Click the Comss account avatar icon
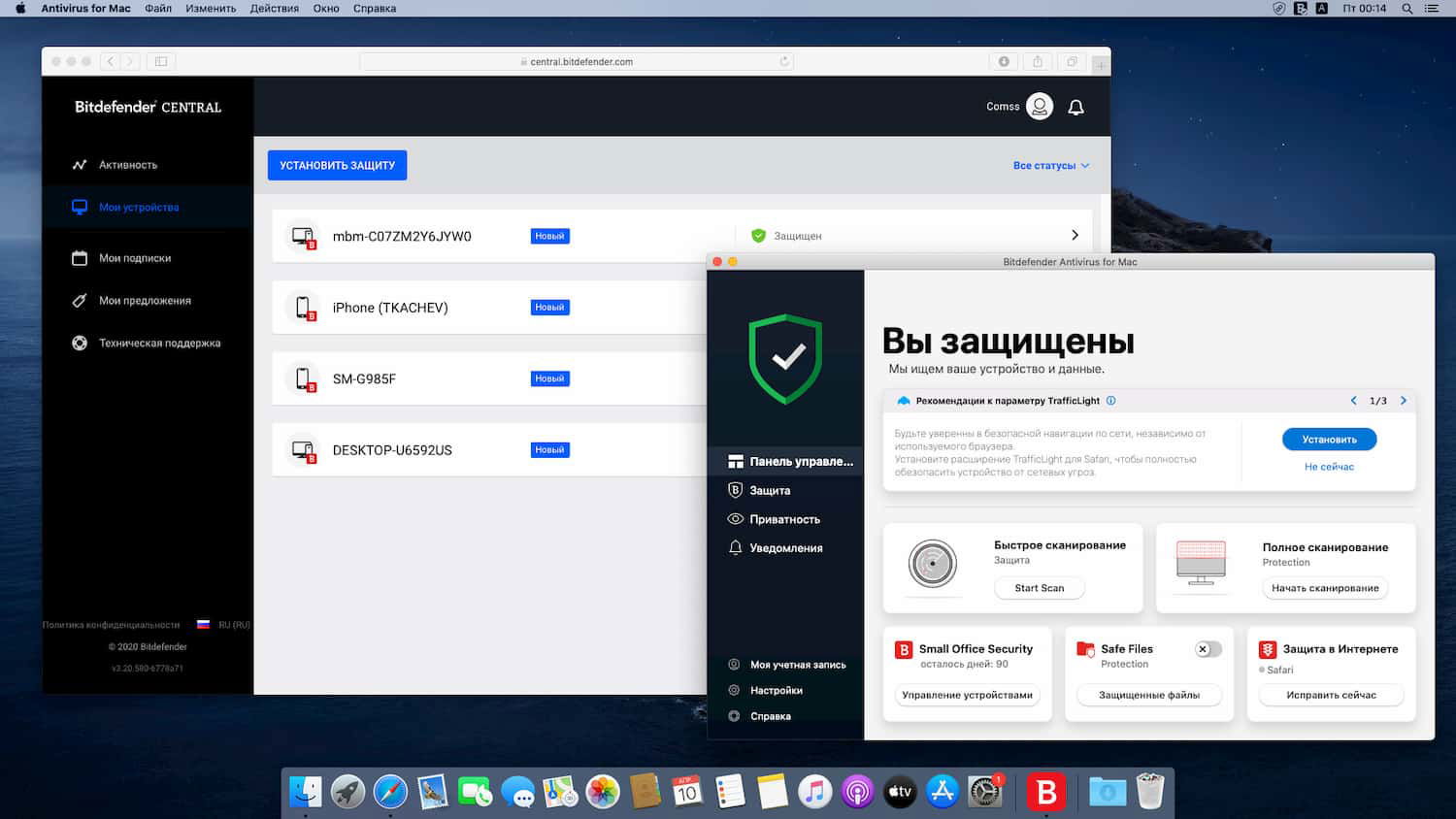This screenshot has height=819, width=1456. pos(1039,107)
